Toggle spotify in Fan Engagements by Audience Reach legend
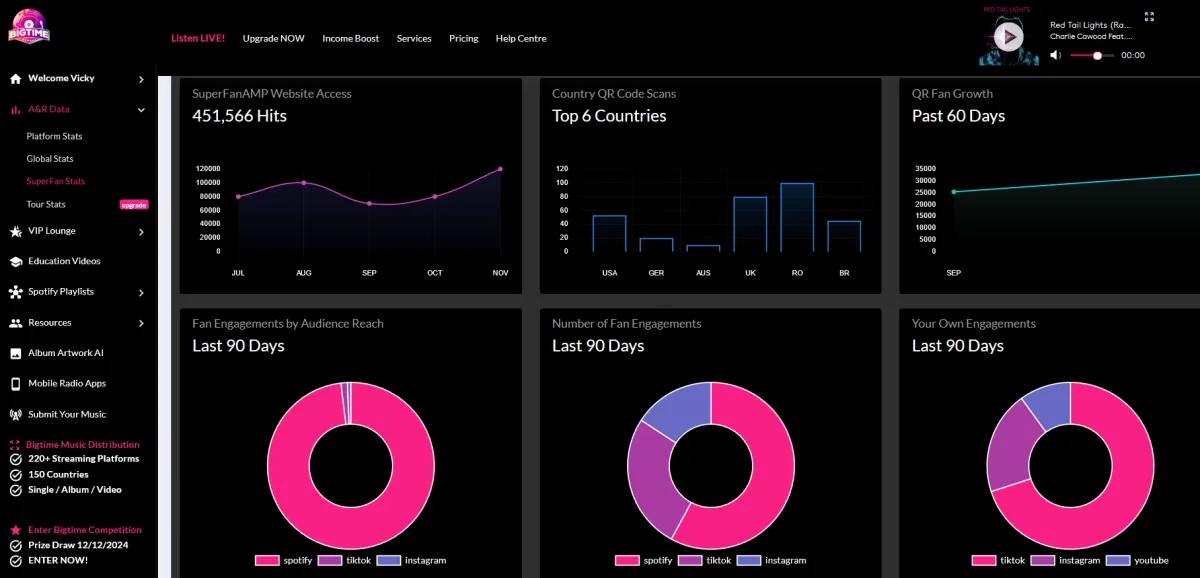Image resolution: width=1200 pixels, height=578 pixels. [x=282, y=561]
